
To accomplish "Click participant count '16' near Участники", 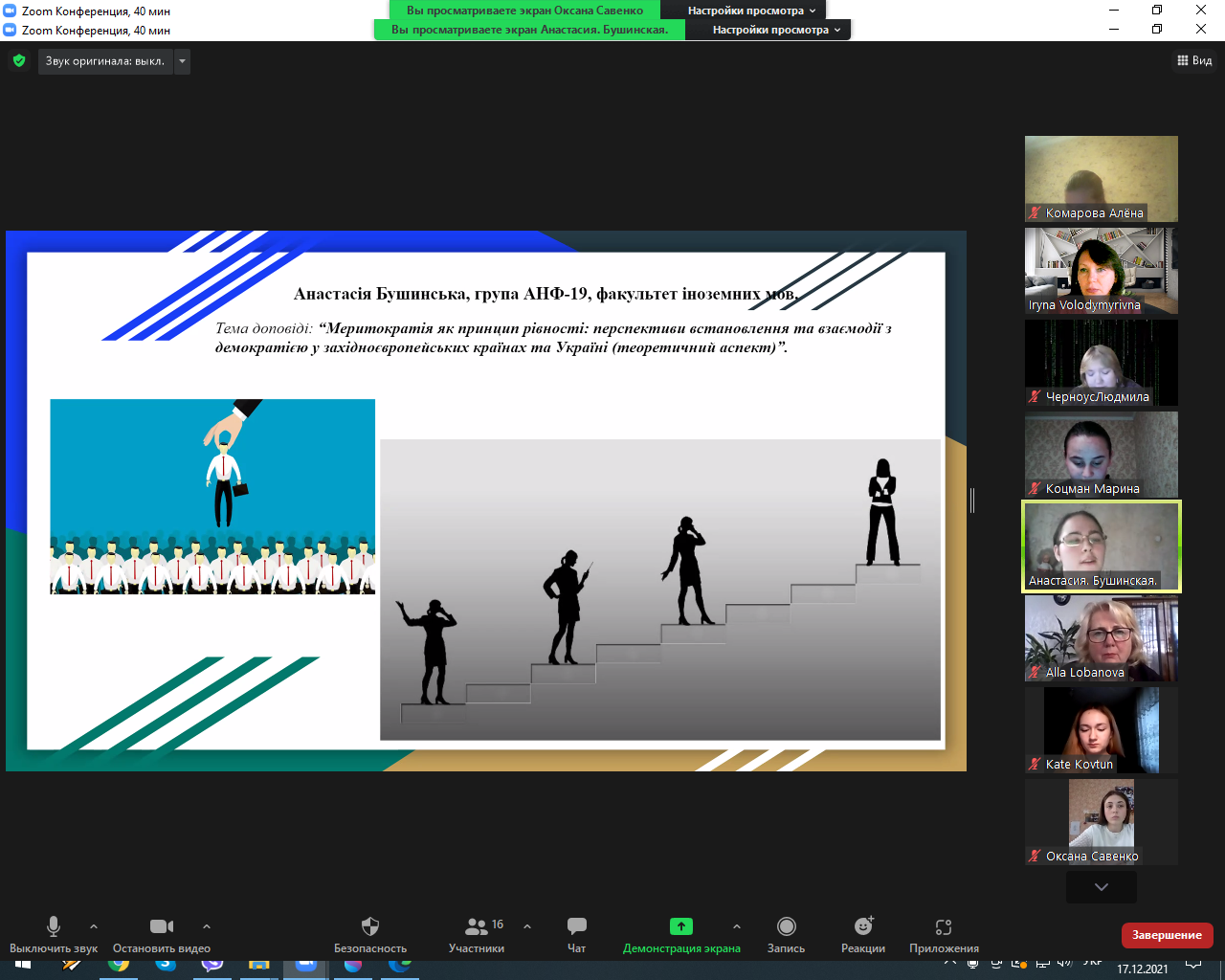I will click(x=498, y=924).
